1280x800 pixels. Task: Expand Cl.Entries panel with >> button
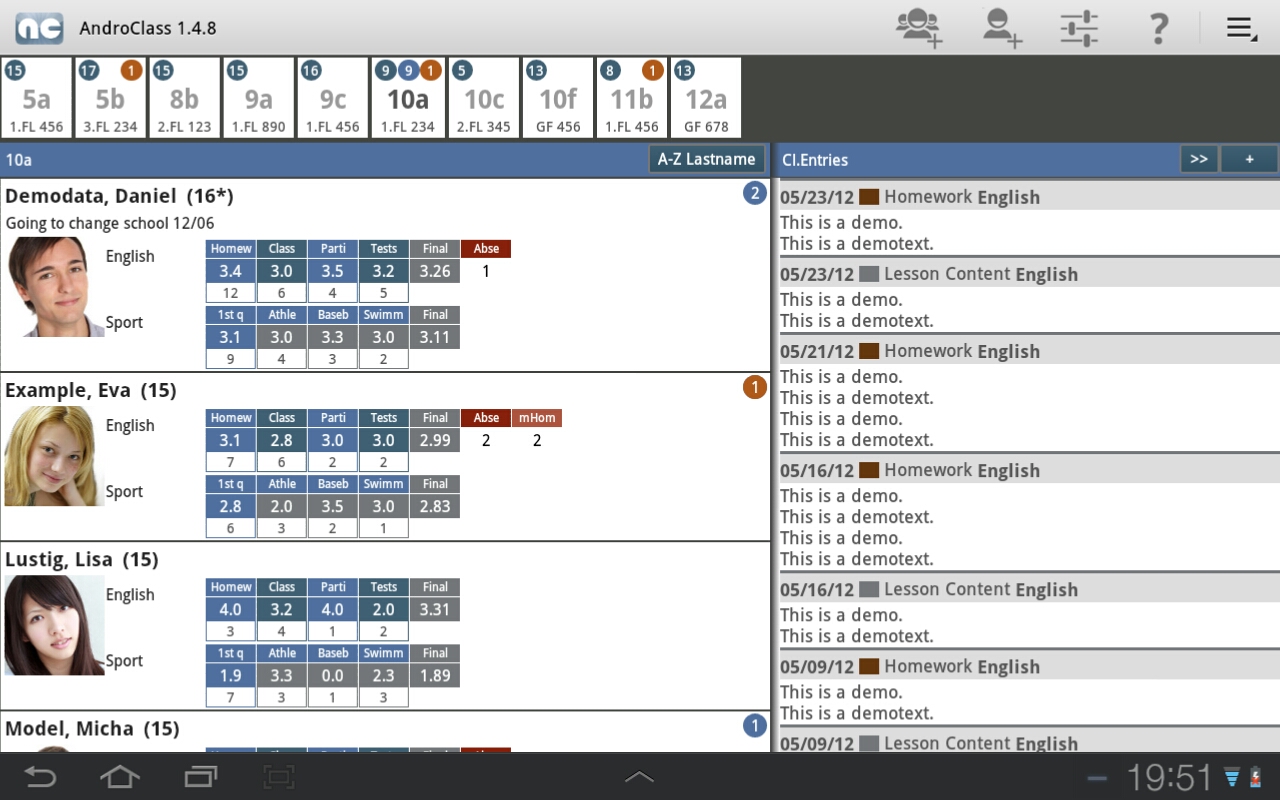pos(1198,159)
